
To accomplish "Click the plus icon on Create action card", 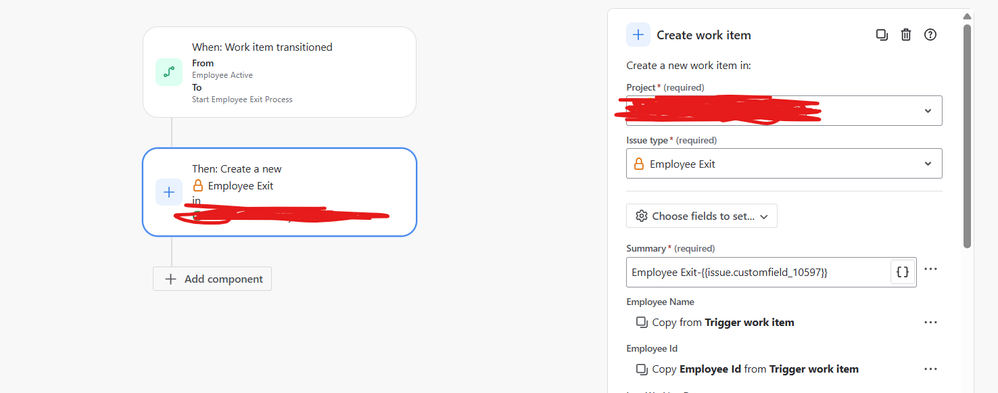I will [x=169, y=192].
